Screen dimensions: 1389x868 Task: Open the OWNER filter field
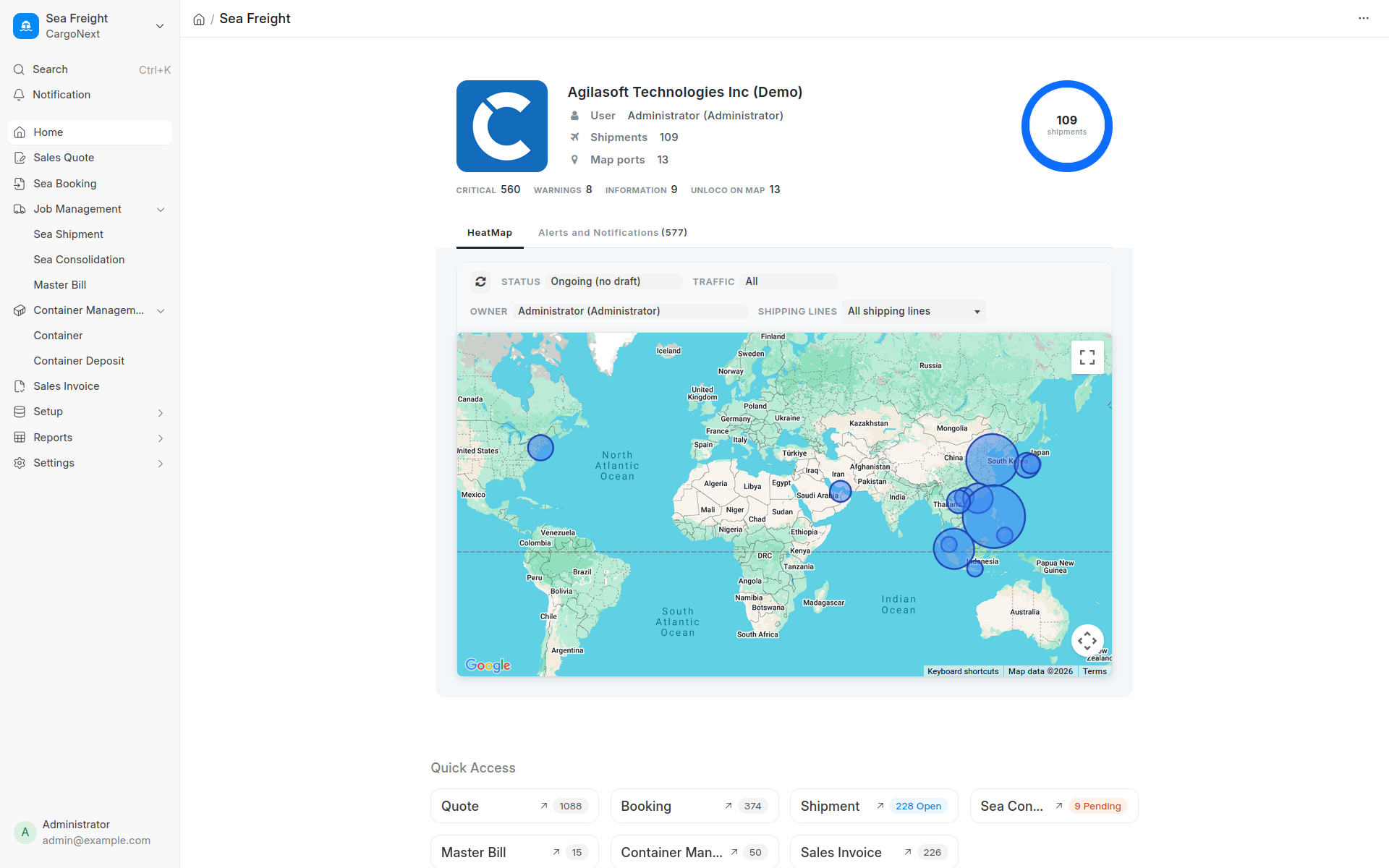(630, 311)
